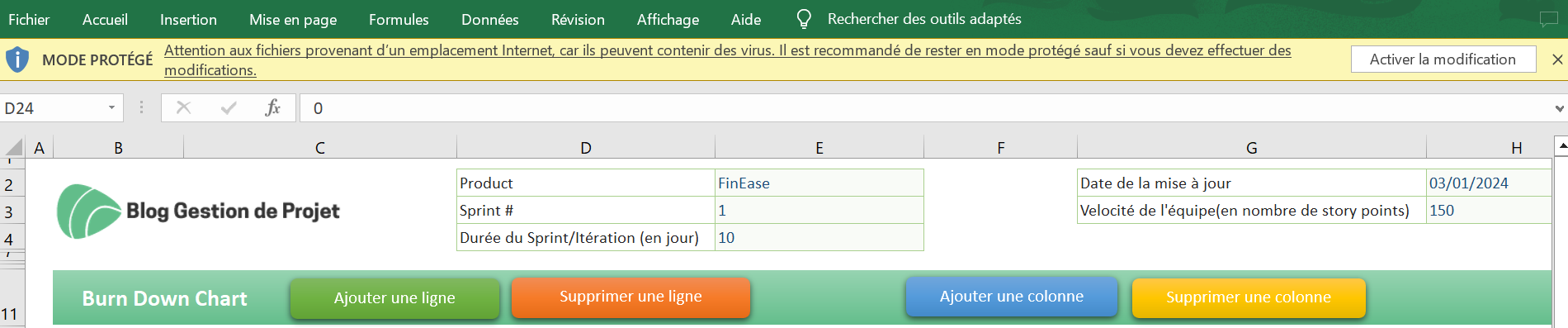Click the vertical scrollbar up arrow
This screenshot has height=328, width=1568.
(1561, 147)
